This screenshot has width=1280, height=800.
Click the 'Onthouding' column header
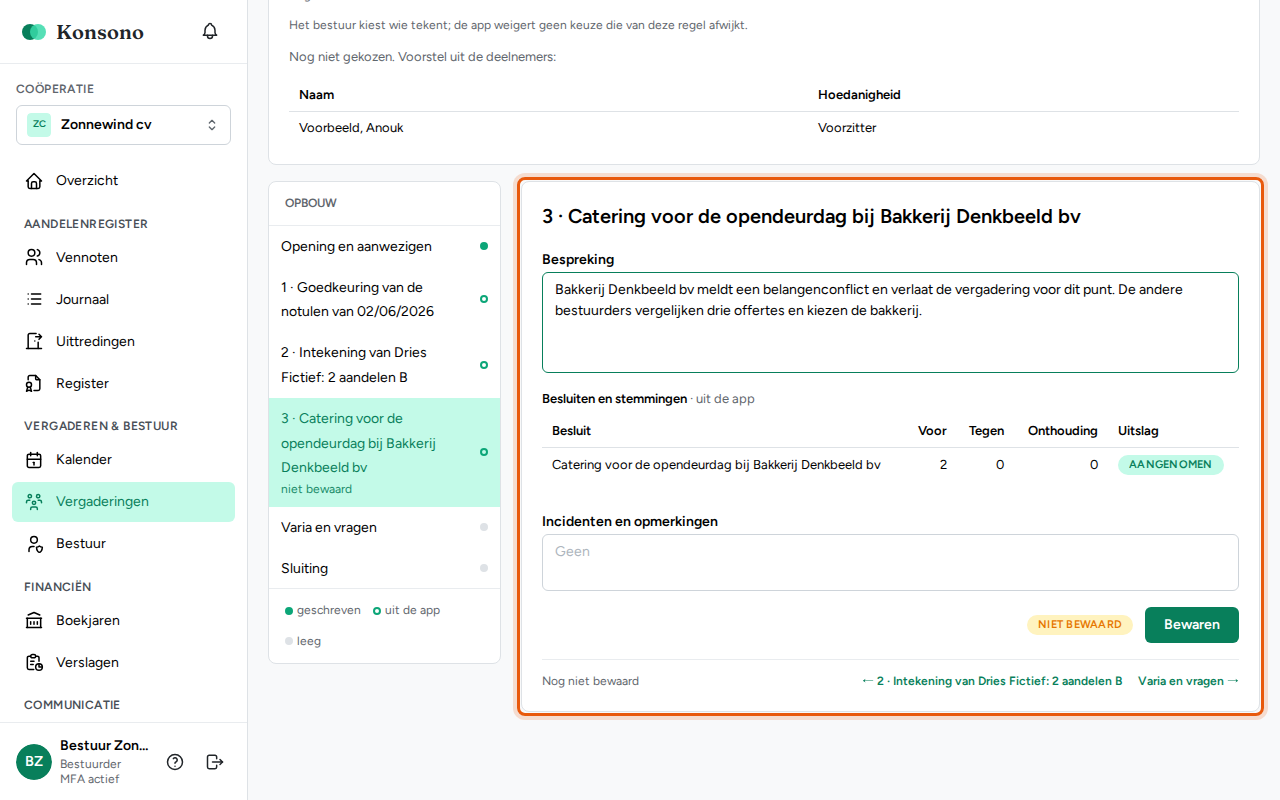point(1063,431)
